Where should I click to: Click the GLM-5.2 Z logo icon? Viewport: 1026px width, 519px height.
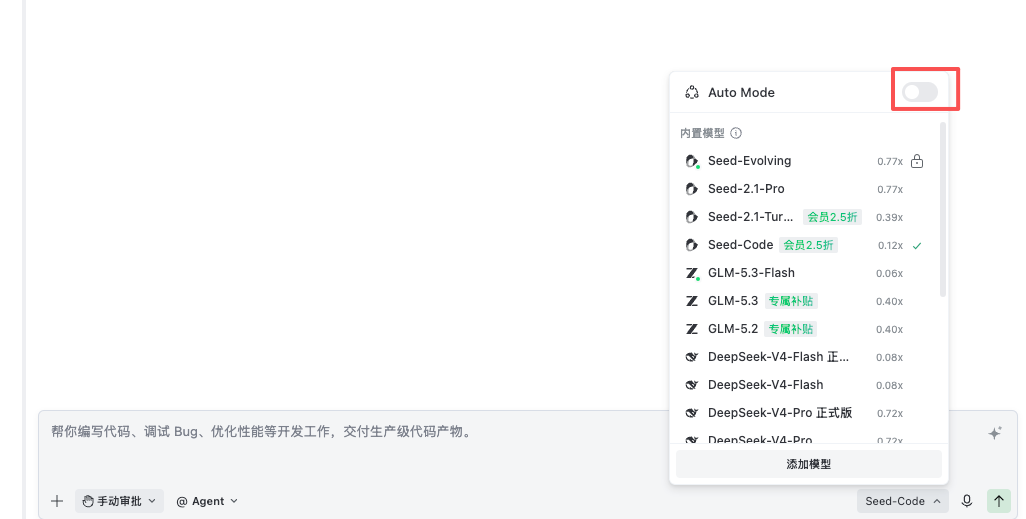tap(692, 329)
